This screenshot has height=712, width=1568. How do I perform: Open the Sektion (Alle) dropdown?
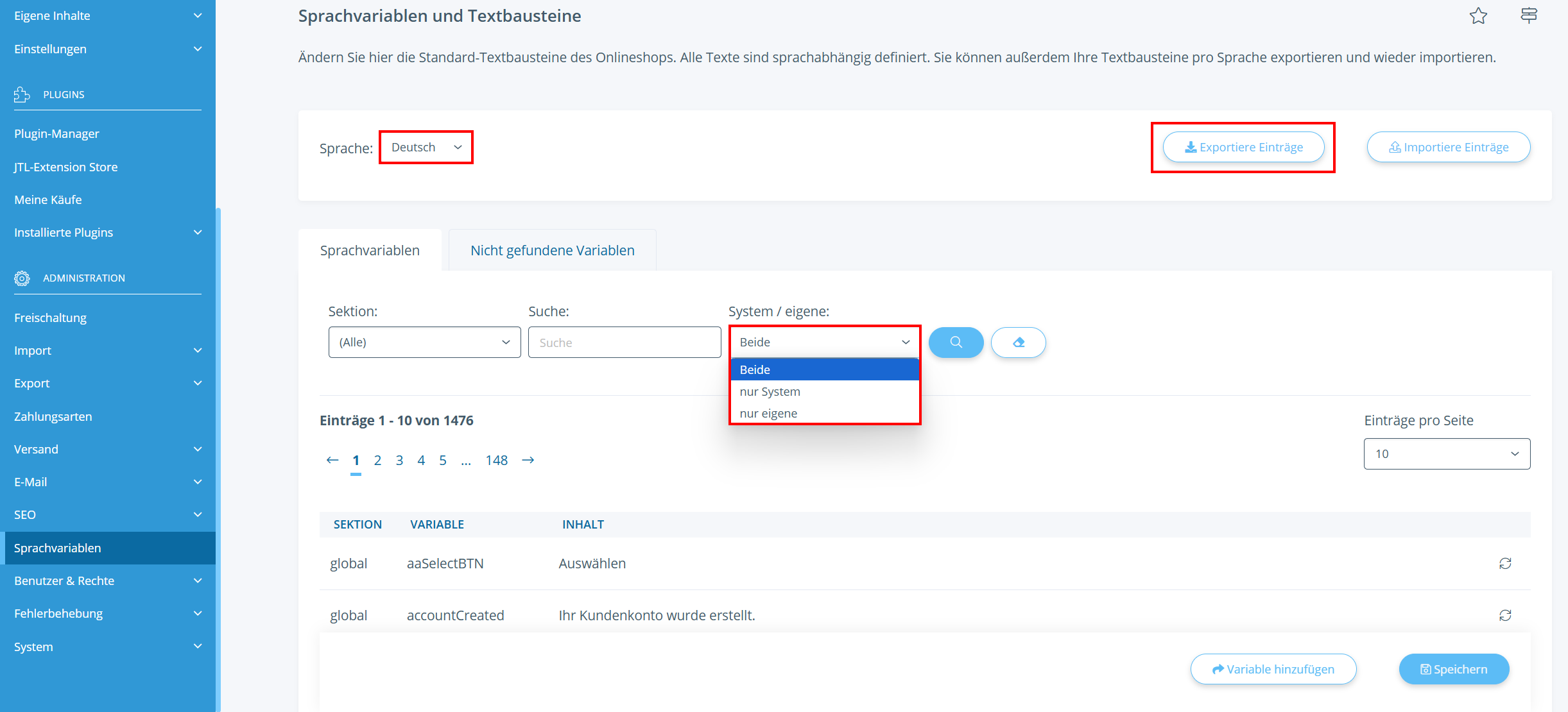click(424, 343)
